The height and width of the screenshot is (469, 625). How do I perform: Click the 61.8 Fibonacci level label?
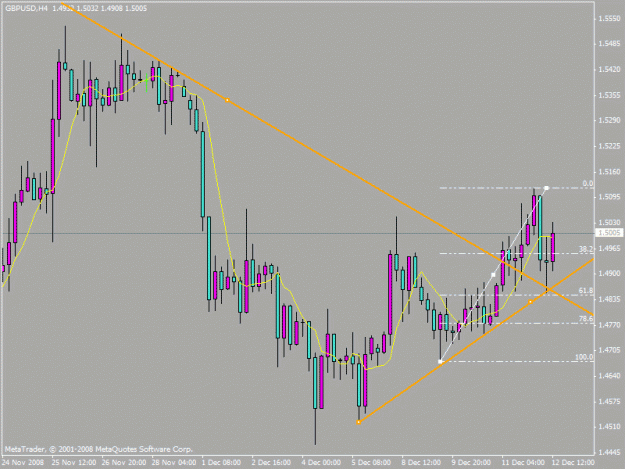point(586,291)
